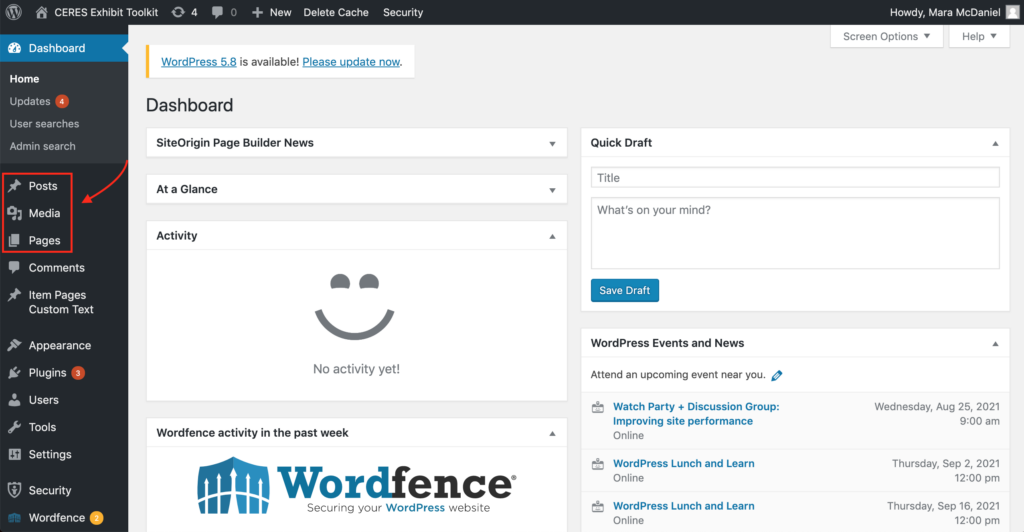This screenshot has height=532, width=1024.
Task: Click the pencil icon beside upcoming event text
Action: [777, 376]
